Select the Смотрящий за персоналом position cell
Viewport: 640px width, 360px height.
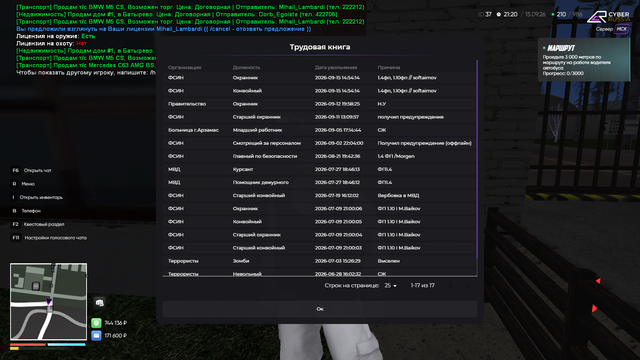click(267, 143)
